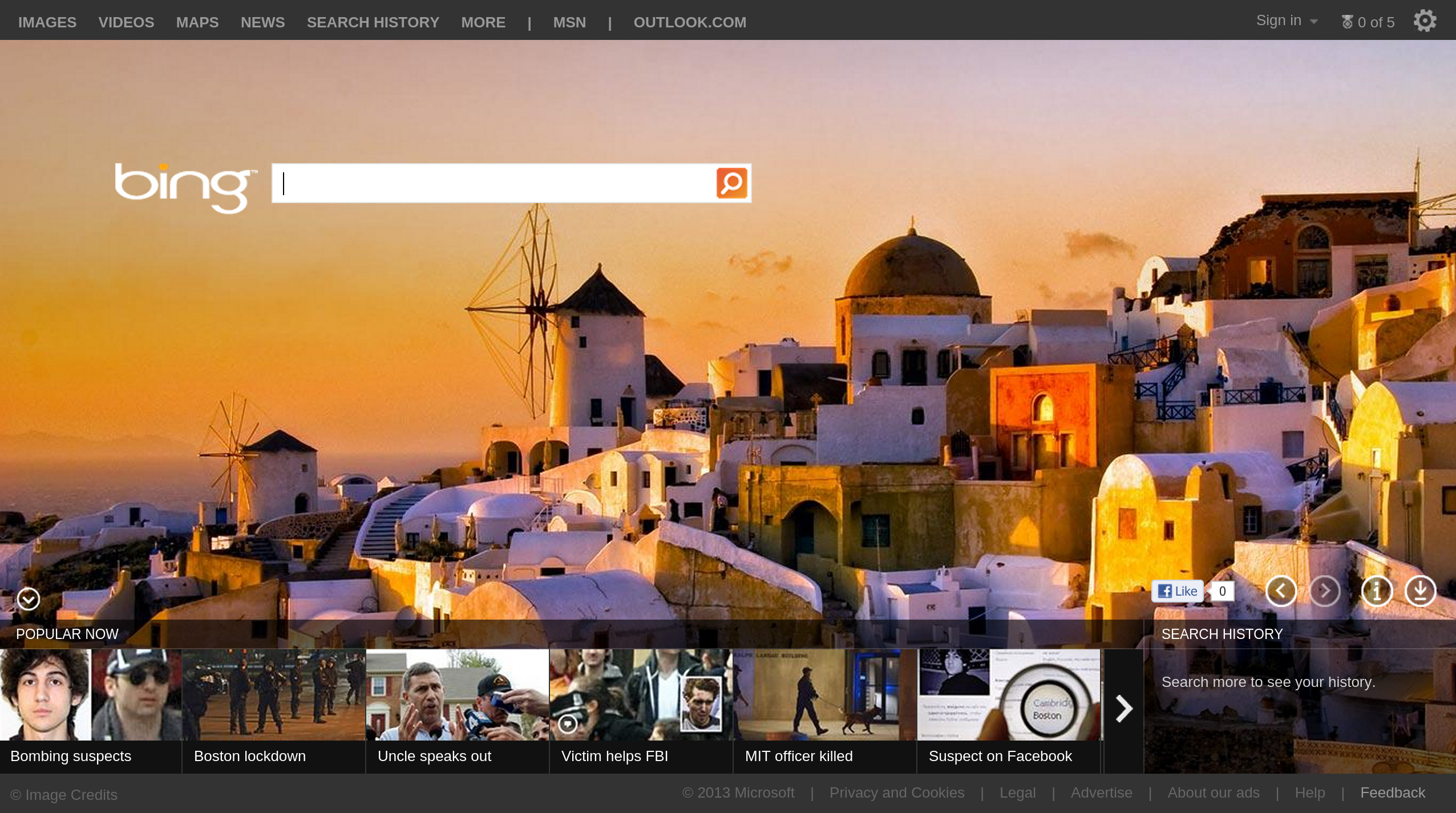Click the Popular Now heading
This screenshot has width=1456, height=813.
67,634
